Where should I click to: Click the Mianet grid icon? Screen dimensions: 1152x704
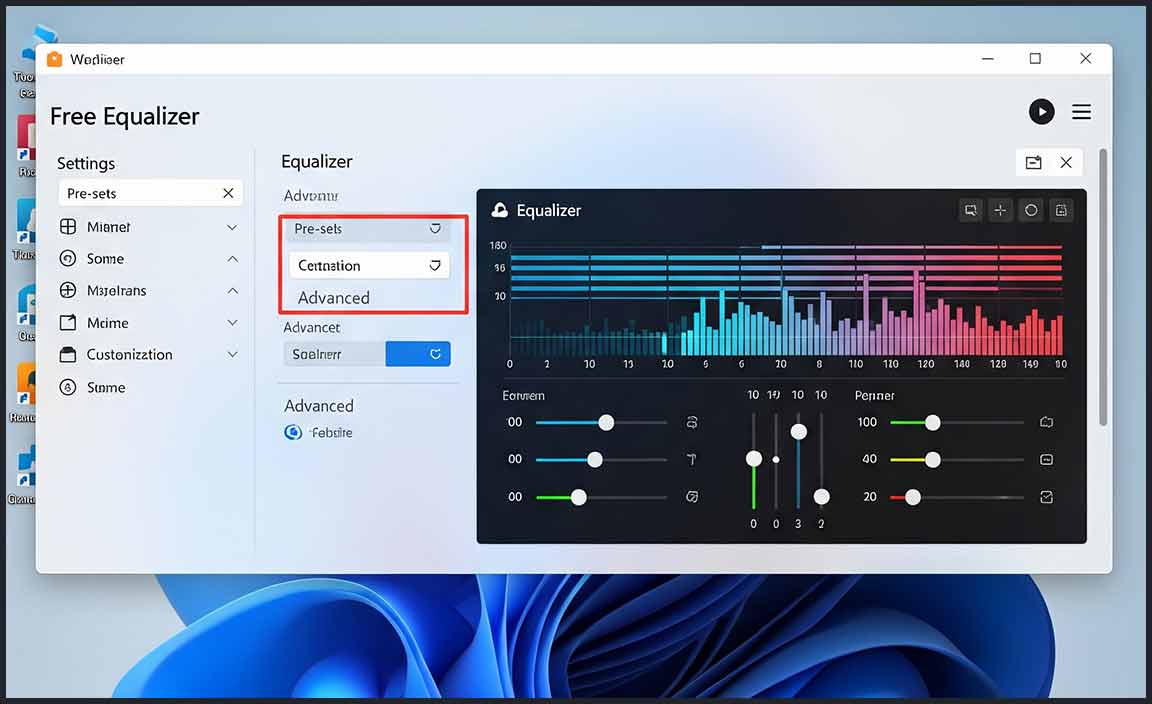[68, 226]
